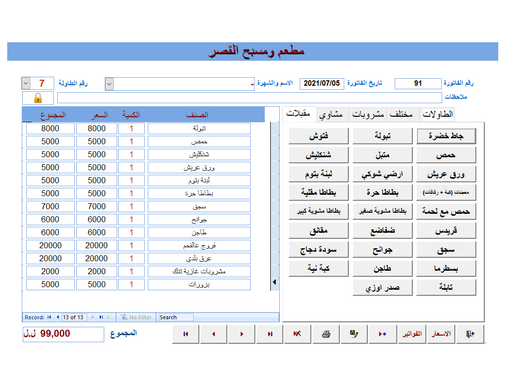Viewport: 512px width, 384px height.
Task: Click the printer icon button
Action: [x=326, y=334]
